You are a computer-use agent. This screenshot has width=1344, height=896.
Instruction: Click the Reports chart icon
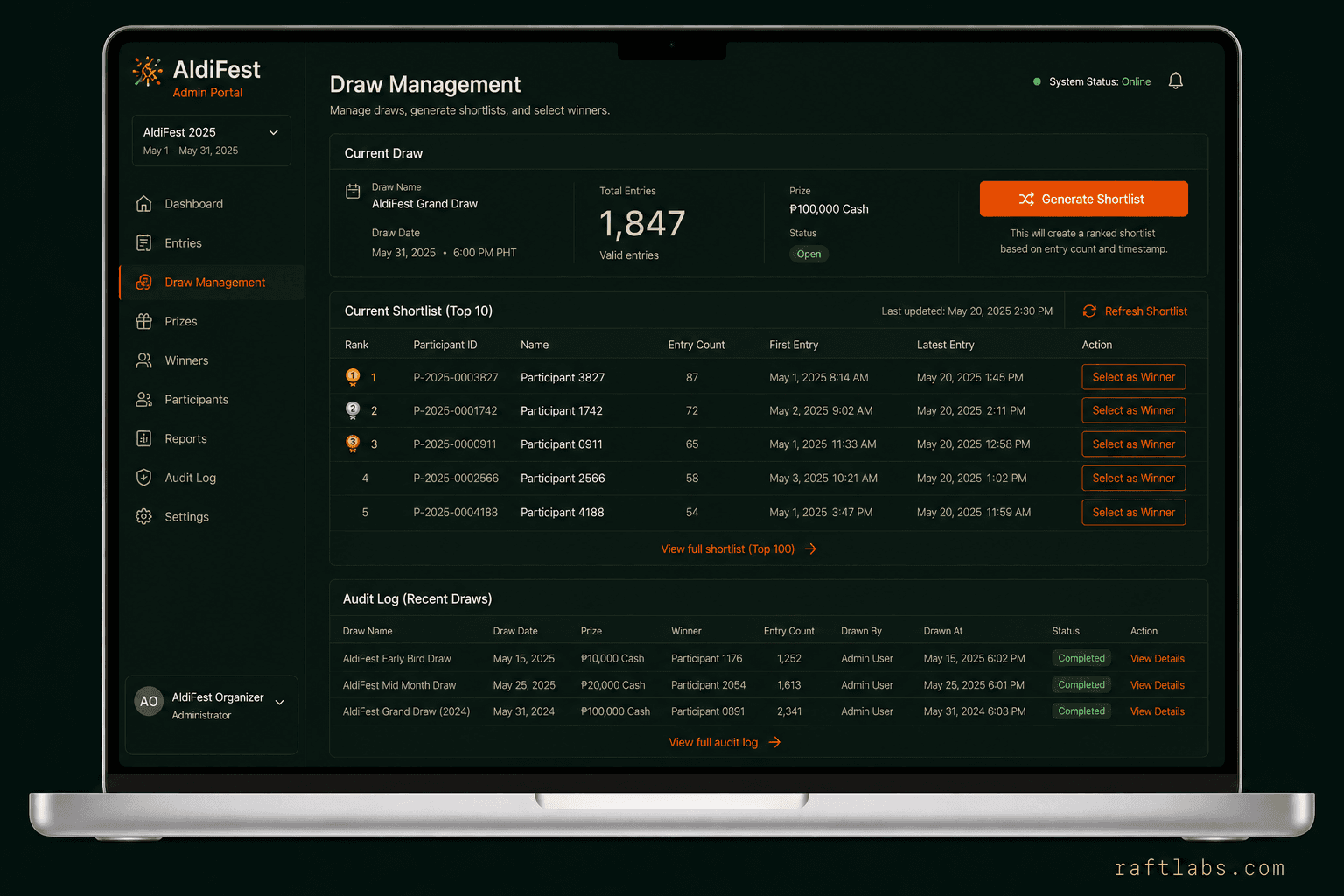(144, 438)
